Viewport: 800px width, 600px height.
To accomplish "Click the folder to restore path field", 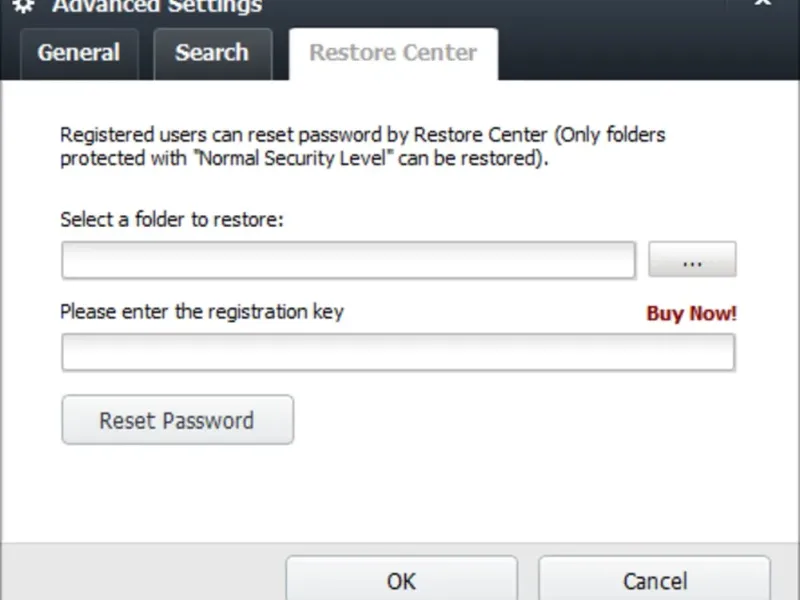I will [x=348, y=260].
